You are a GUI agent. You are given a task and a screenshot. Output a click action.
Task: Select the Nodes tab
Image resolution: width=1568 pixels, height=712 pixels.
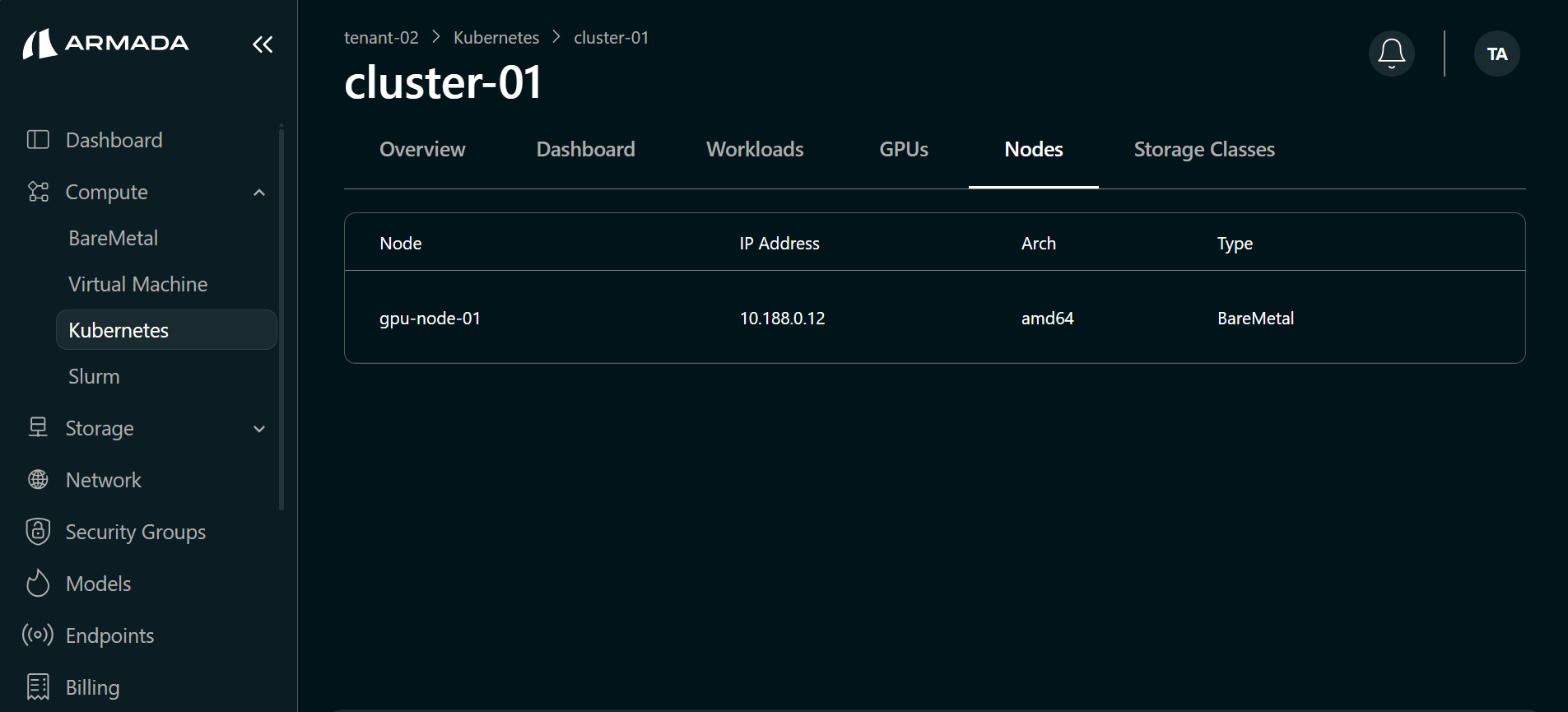pos(1034,149)
